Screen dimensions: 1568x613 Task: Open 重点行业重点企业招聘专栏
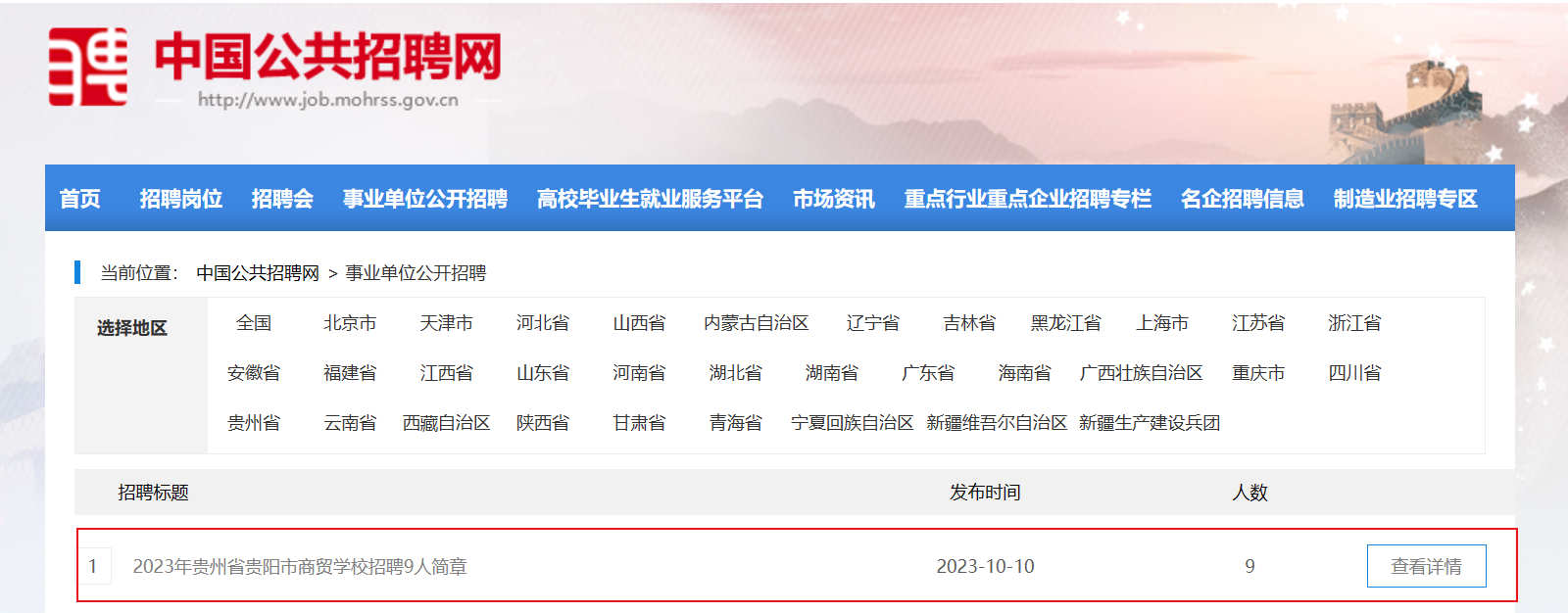(1027, 199)
